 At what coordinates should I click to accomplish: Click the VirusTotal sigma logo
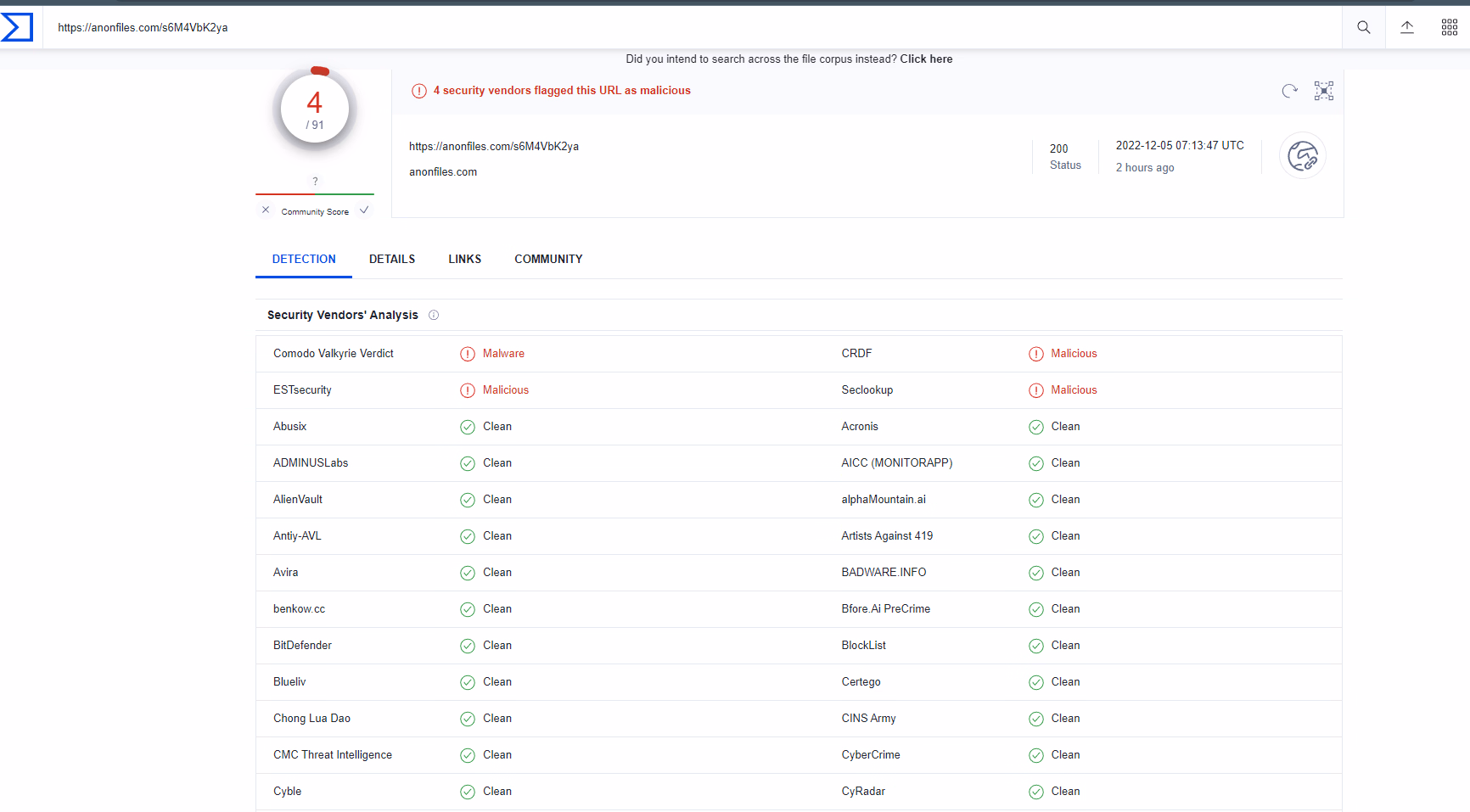pos(17,27)
